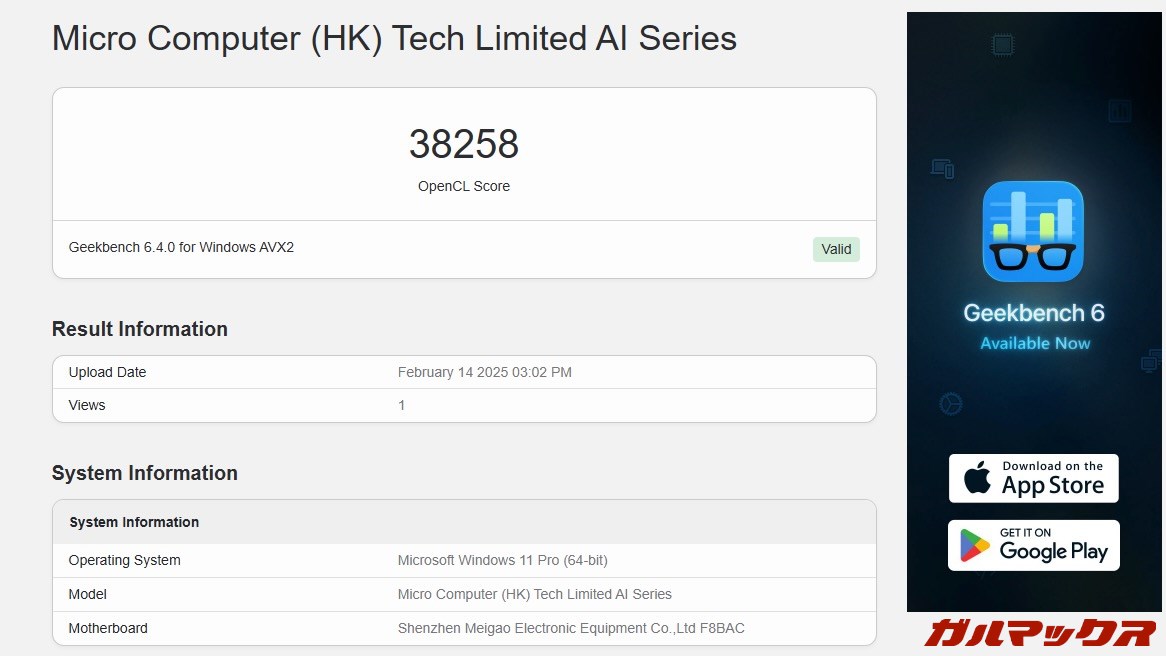
Task: Click 'Geekbench 6.4.0 for Windows AVX2' text
Action: [x=181, y=247]
